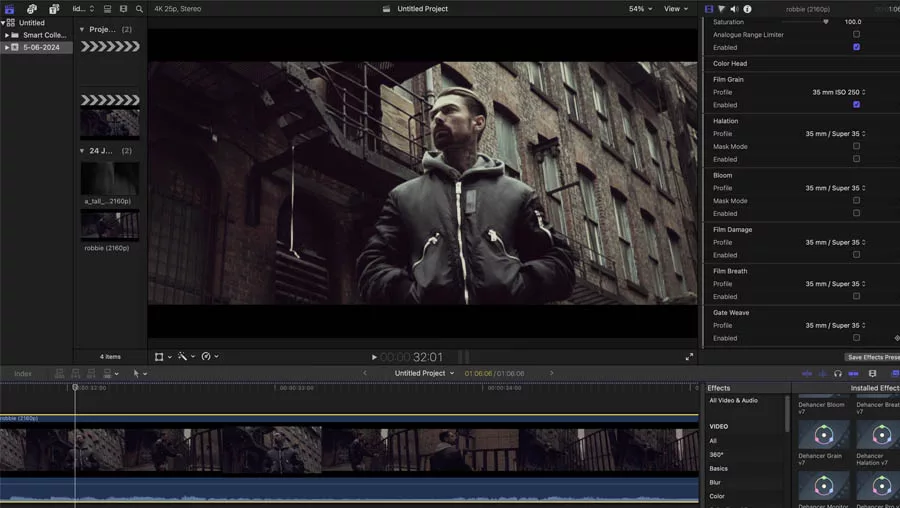The width and height of the screenshot is (900, 508).
Task: Enter full screen viewer with arrows icon
Action: click(689, 357)
